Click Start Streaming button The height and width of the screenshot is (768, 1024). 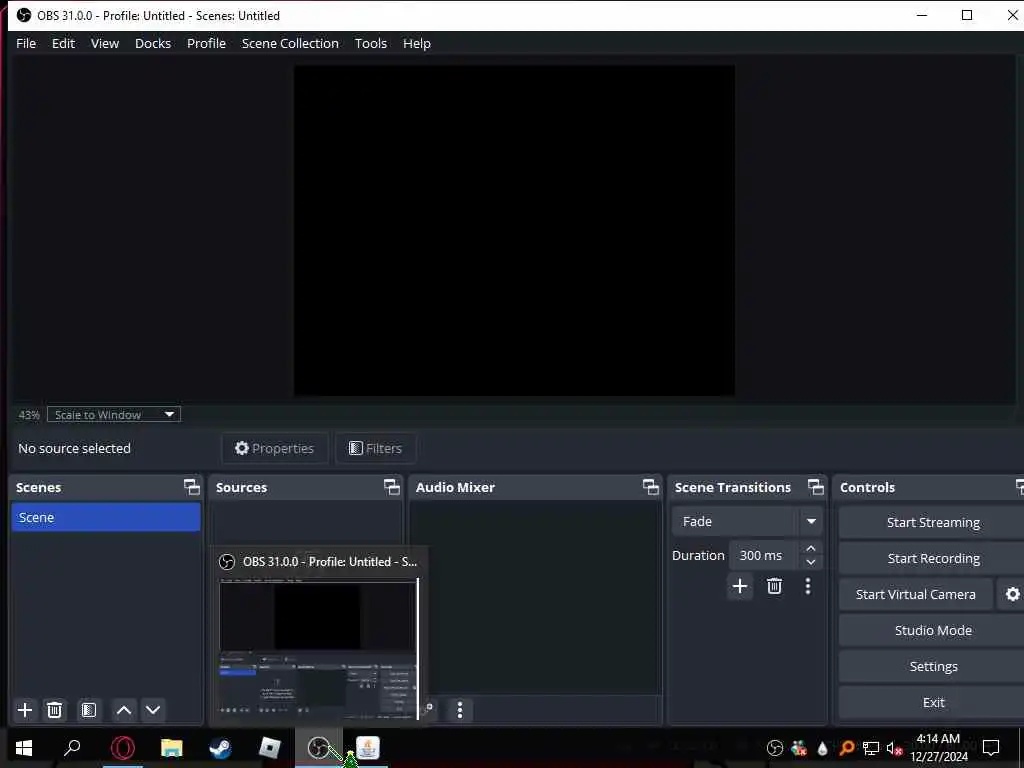[x=932, y=522]
